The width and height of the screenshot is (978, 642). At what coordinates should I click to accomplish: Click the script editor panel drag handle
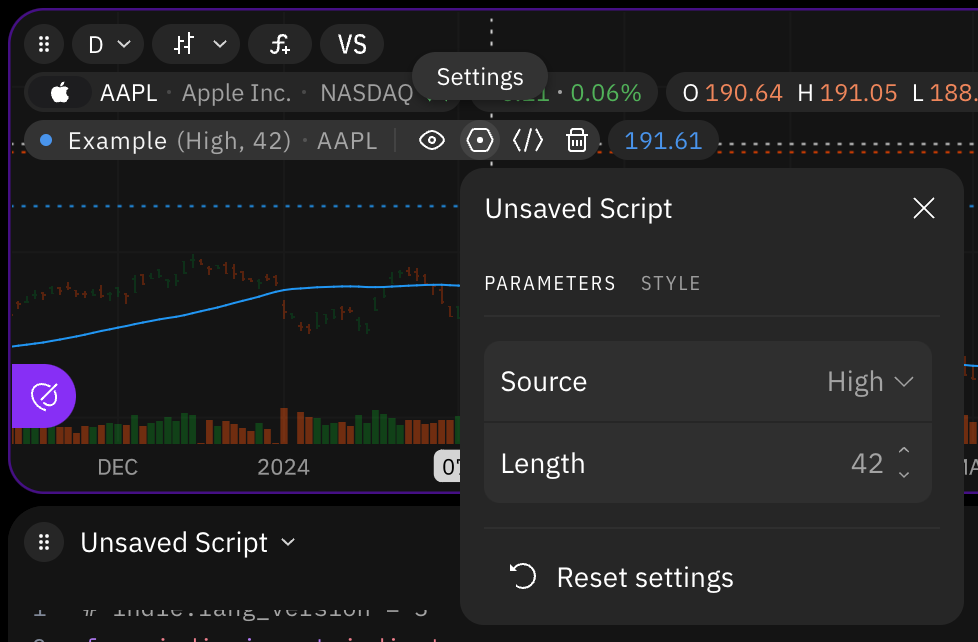click(x=44, y=542)
